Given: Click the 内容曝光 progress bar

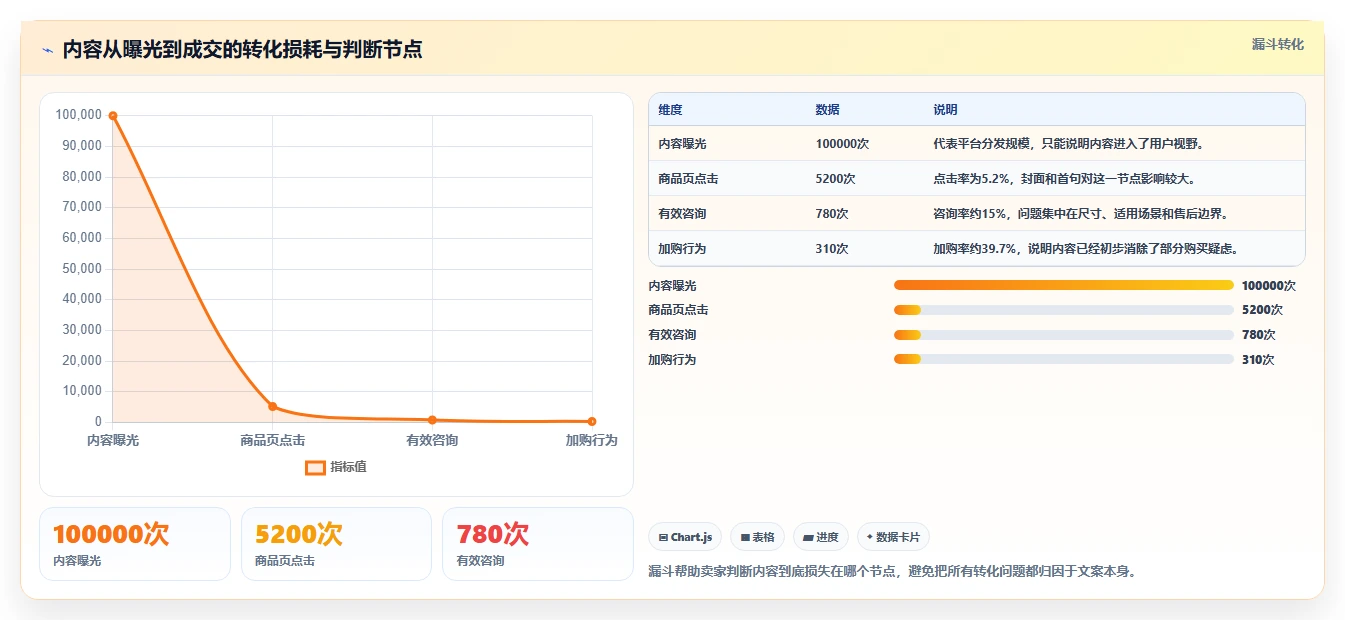Looking at the screenshot, I should [x=1064, y=285].
